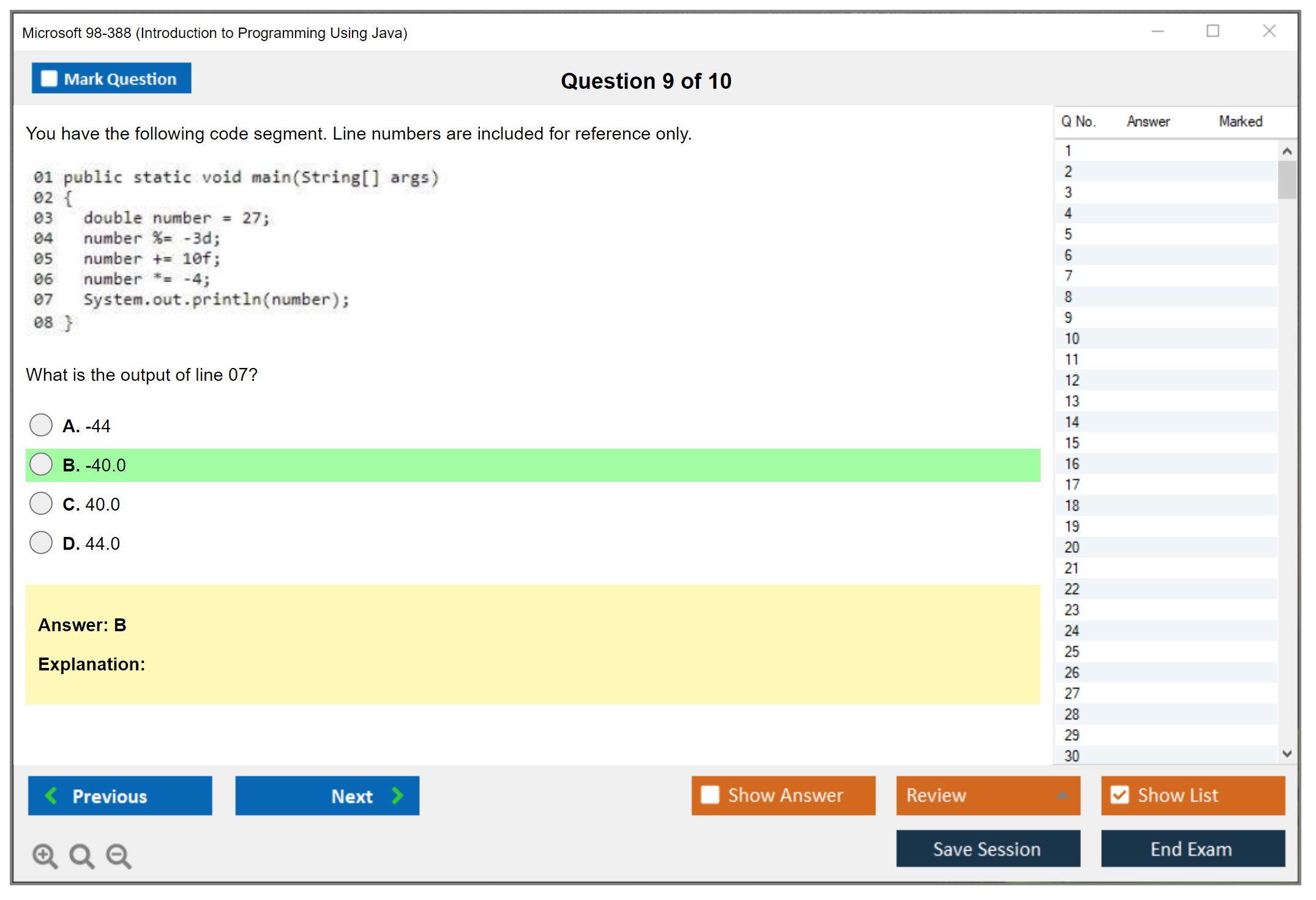Click the green right arrow on Next
Screen dimensions: 1316x900
397,795
